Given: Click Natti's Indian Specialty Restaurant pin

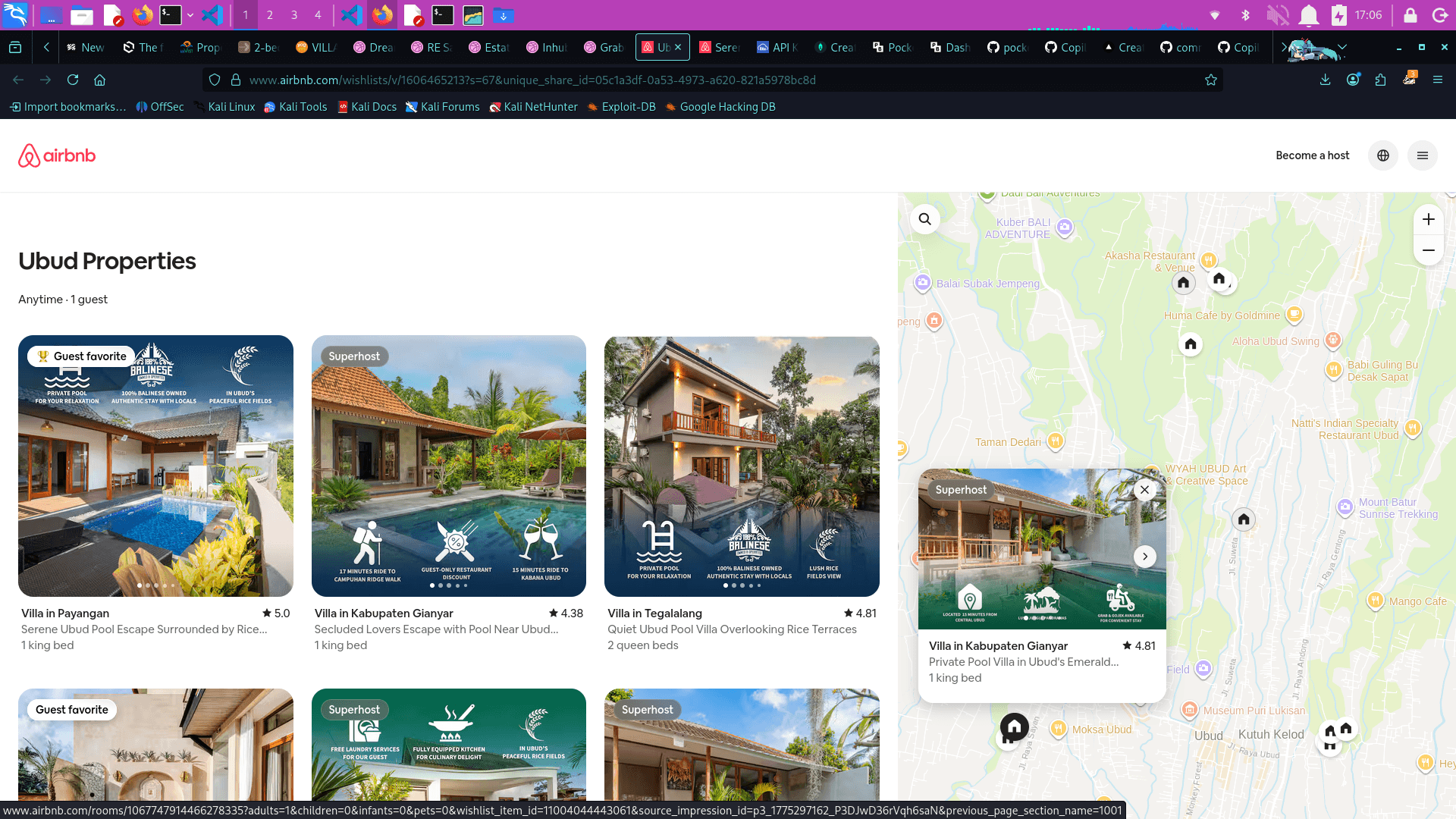Looking at the screenshot, I should coord(1412,428).
